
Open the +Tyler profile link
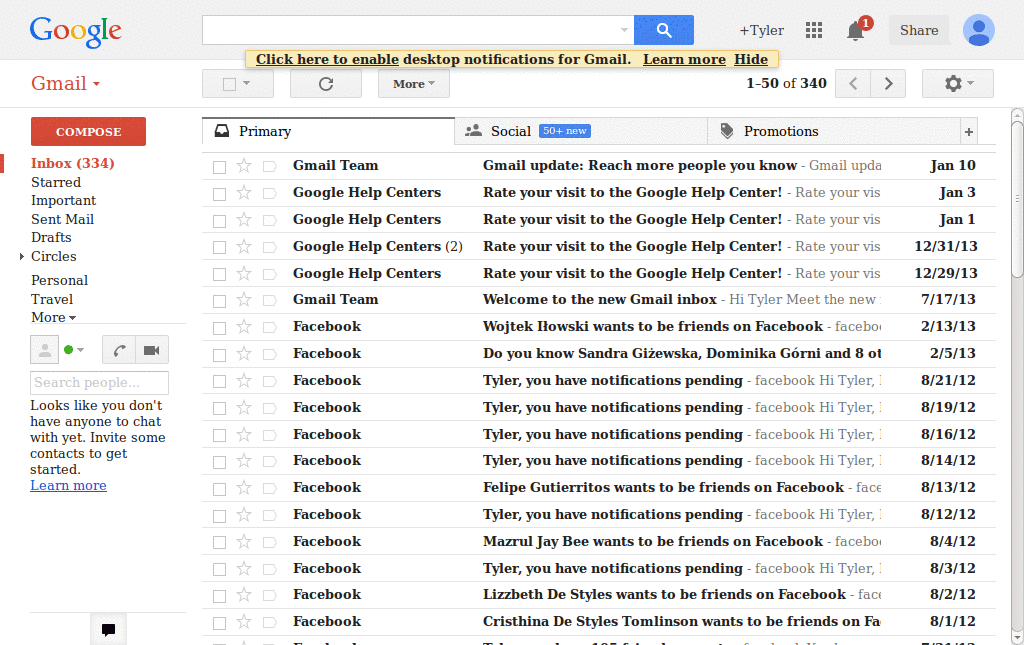[761, 31]
